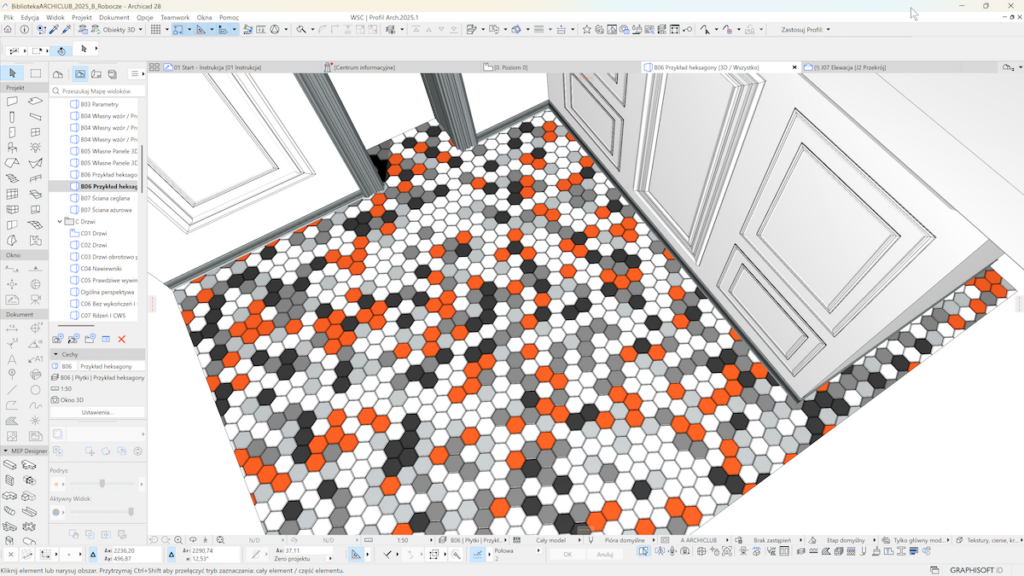Click the red X delete view icon
Viewport: 1024px width, 576px height.
pyautogui.click(x=121, y=339)
